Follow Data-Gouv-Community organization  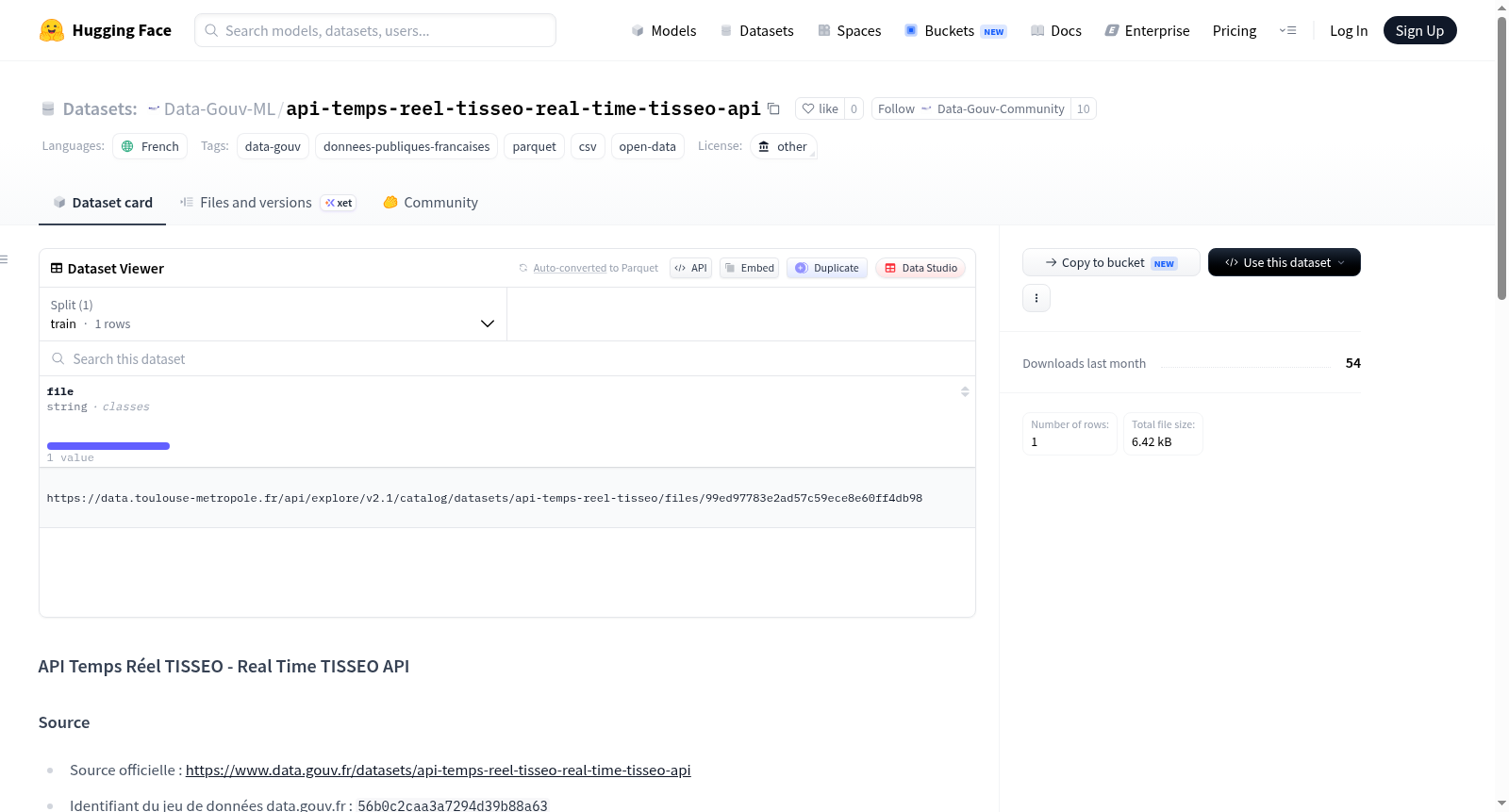971,108
